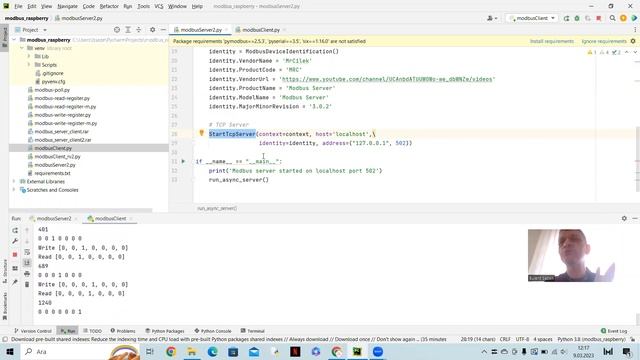
Task: Hide the Project panel
Action: [x=163, y=30]
